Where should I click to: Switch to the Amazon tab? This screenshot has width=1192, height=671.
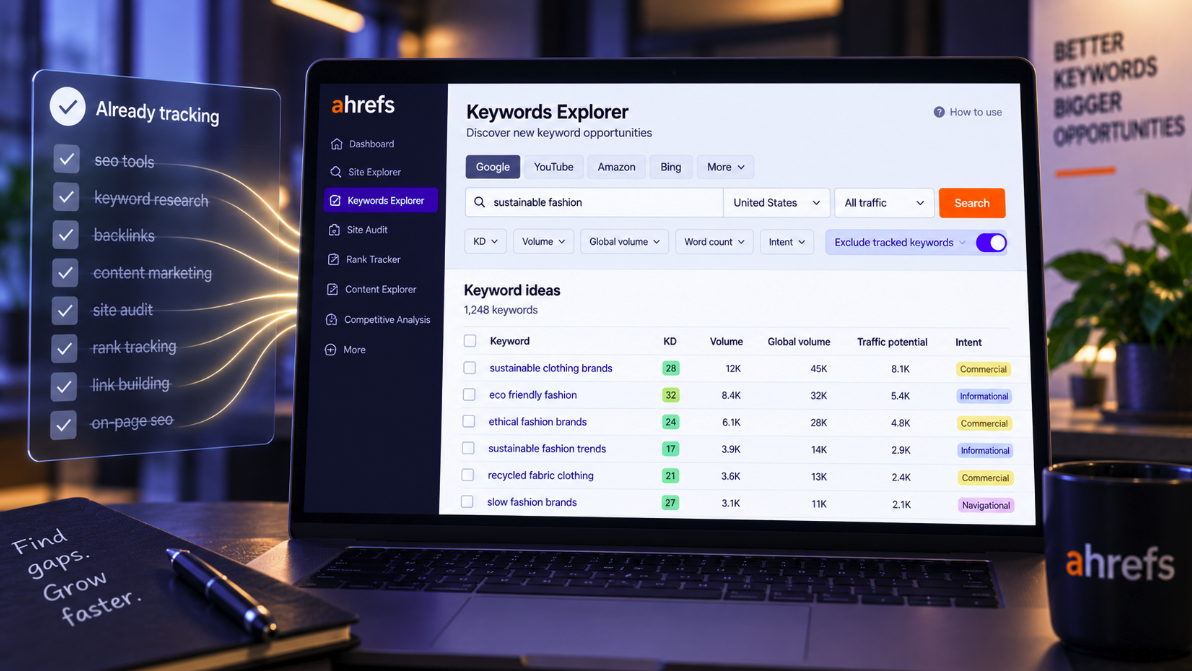[617, 167]
